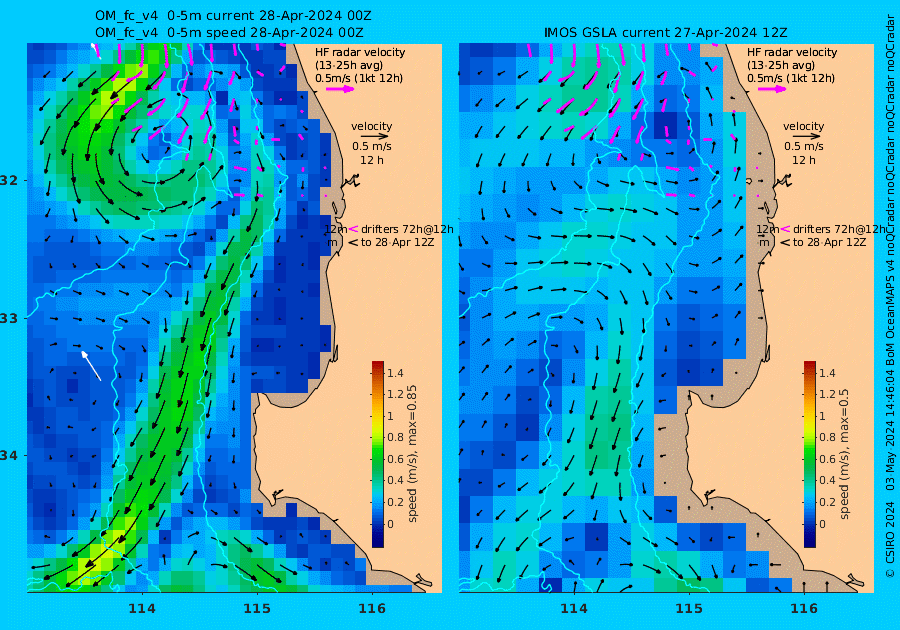The width and height of the screenshot is (900, 630).
Task: Click the 0.8 tick on left colorbar
Action: coord(395,437)
